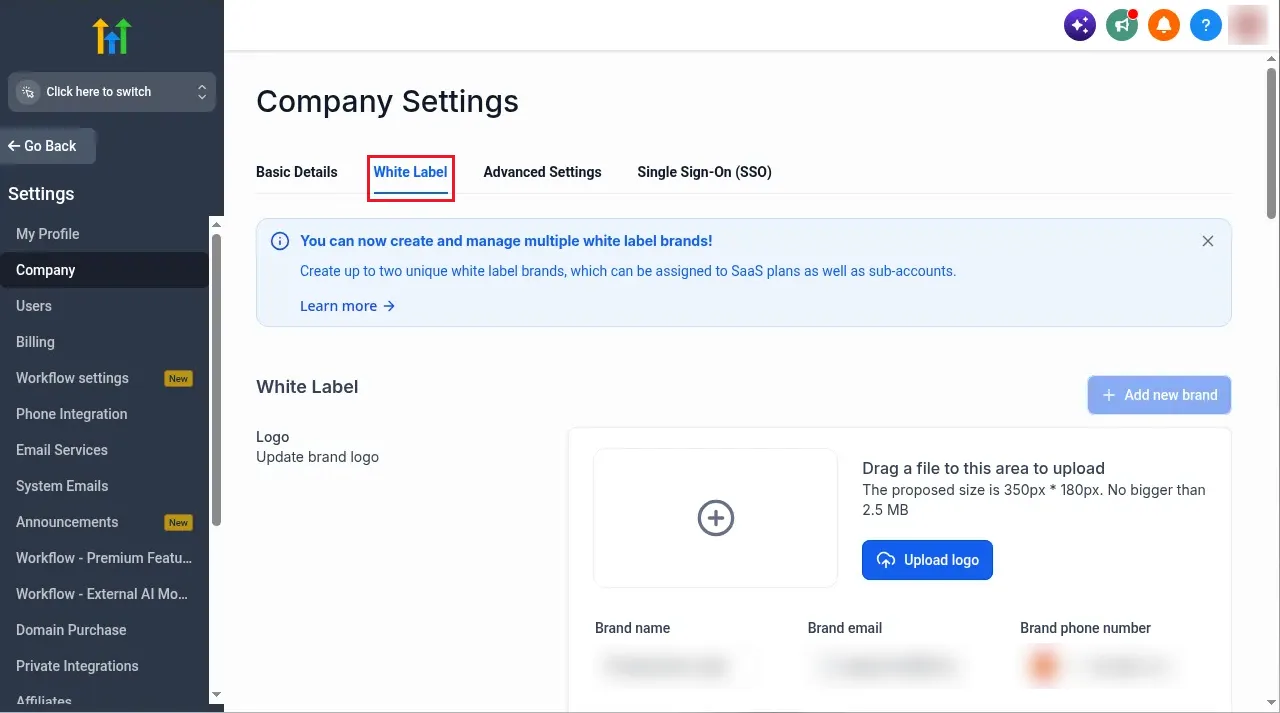This screenshot has width=1280, height=713.
Task: Select Company in settings sidebar
Action: [x=104, y=270]
